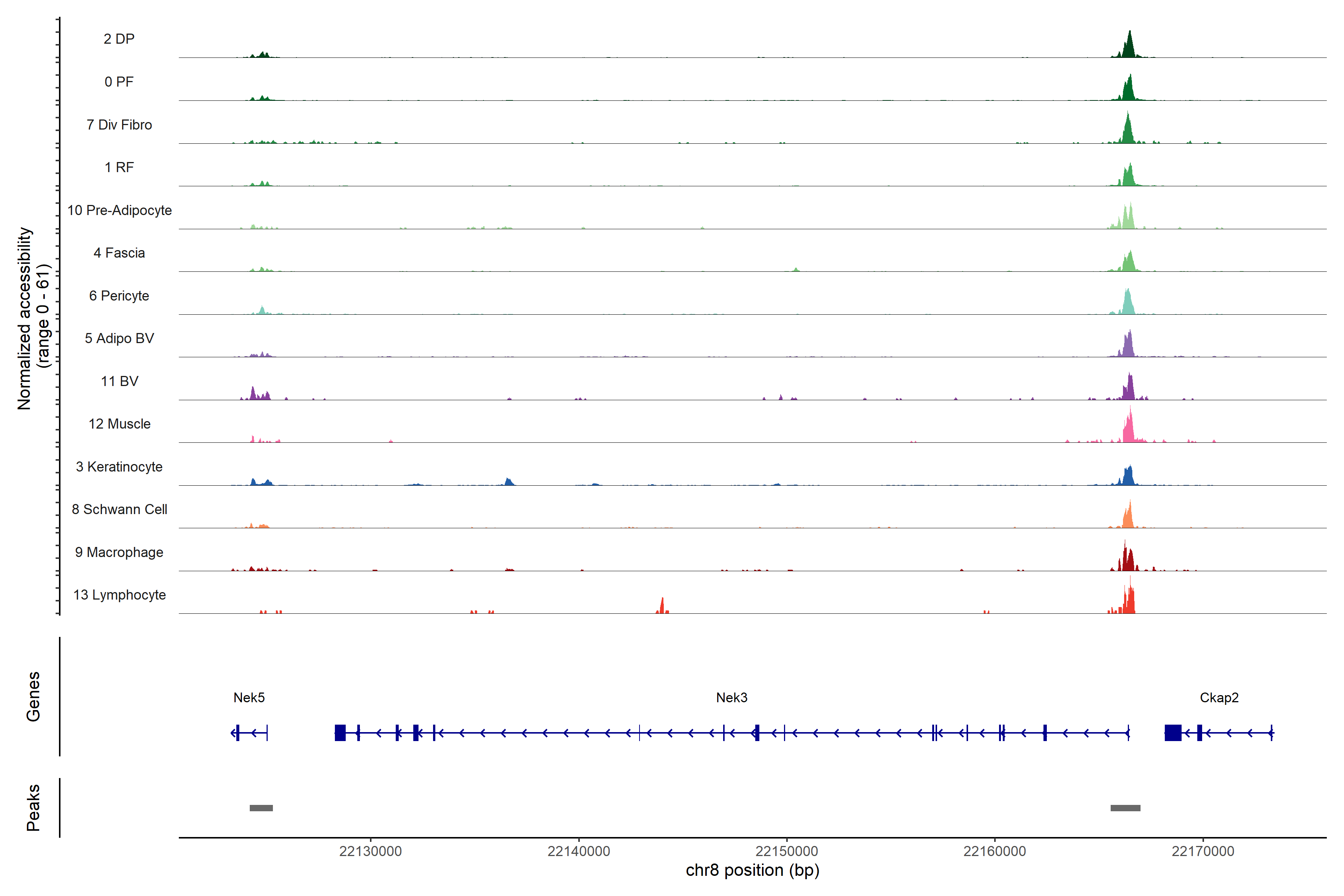This screenshot has height=896, width=1344.
Task: Select the Nek5 gene label
Action: 249,697
